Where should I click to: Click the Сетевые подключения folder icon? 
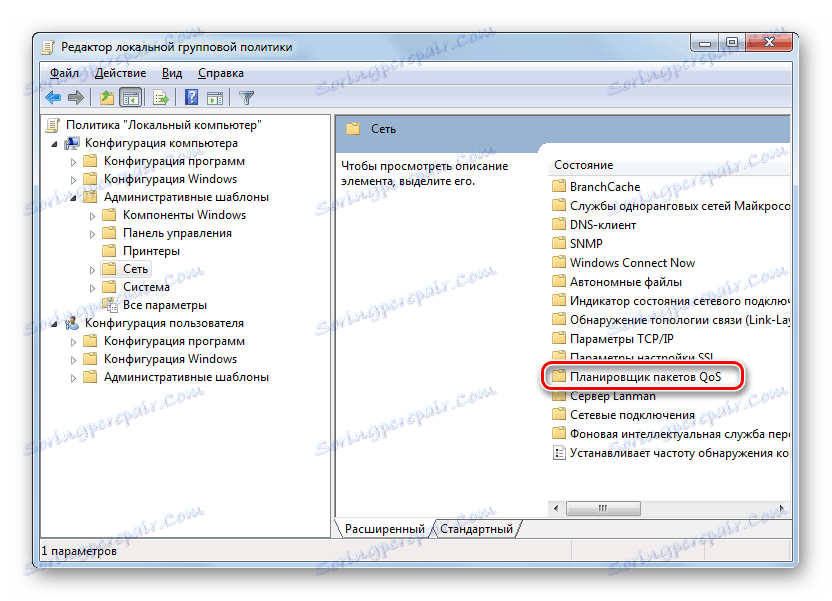pos(559,415)
